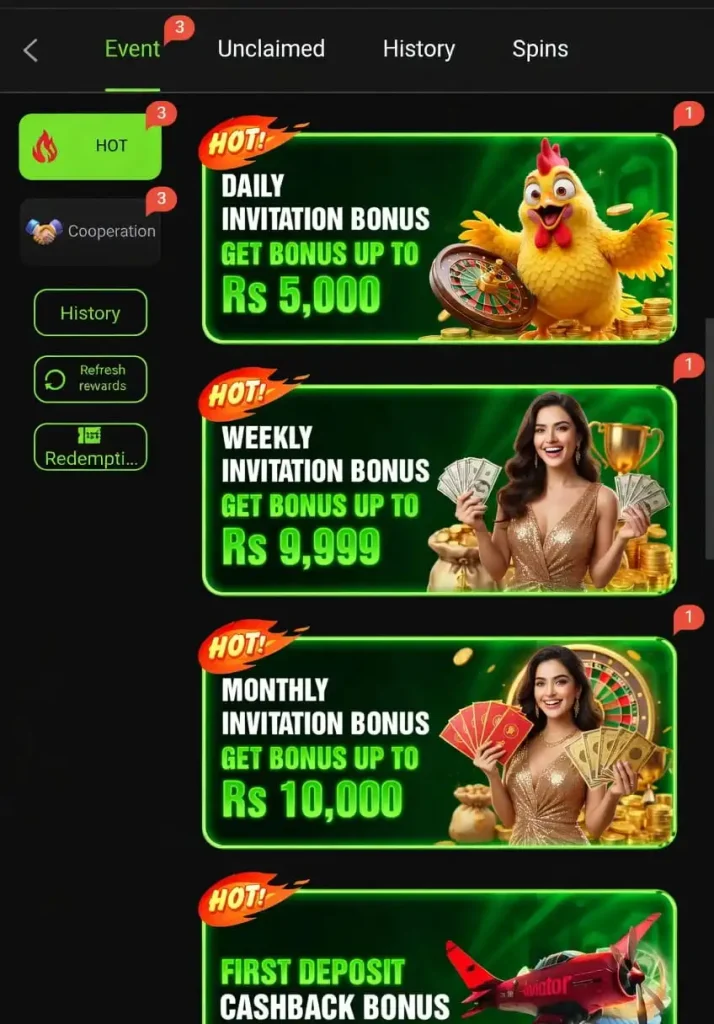Click the Redemption ticket icon

[x=89, y=434]
